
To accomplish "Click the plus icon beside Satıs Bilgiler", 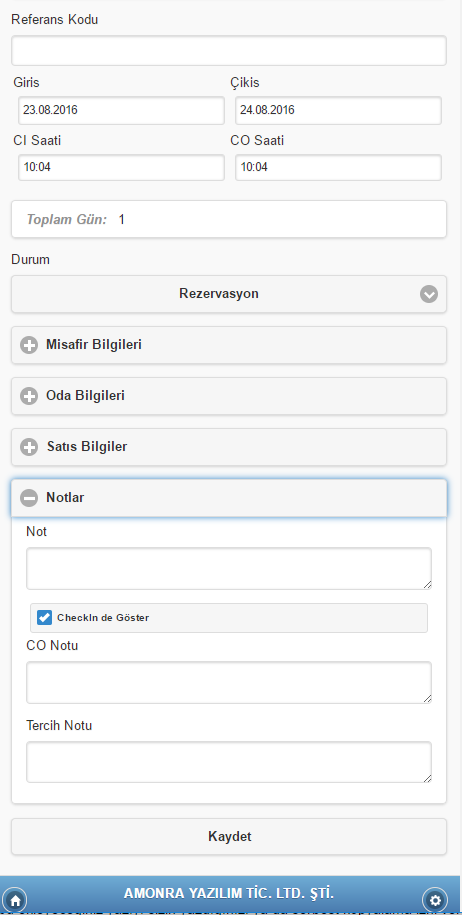I will tap(29, 447).
